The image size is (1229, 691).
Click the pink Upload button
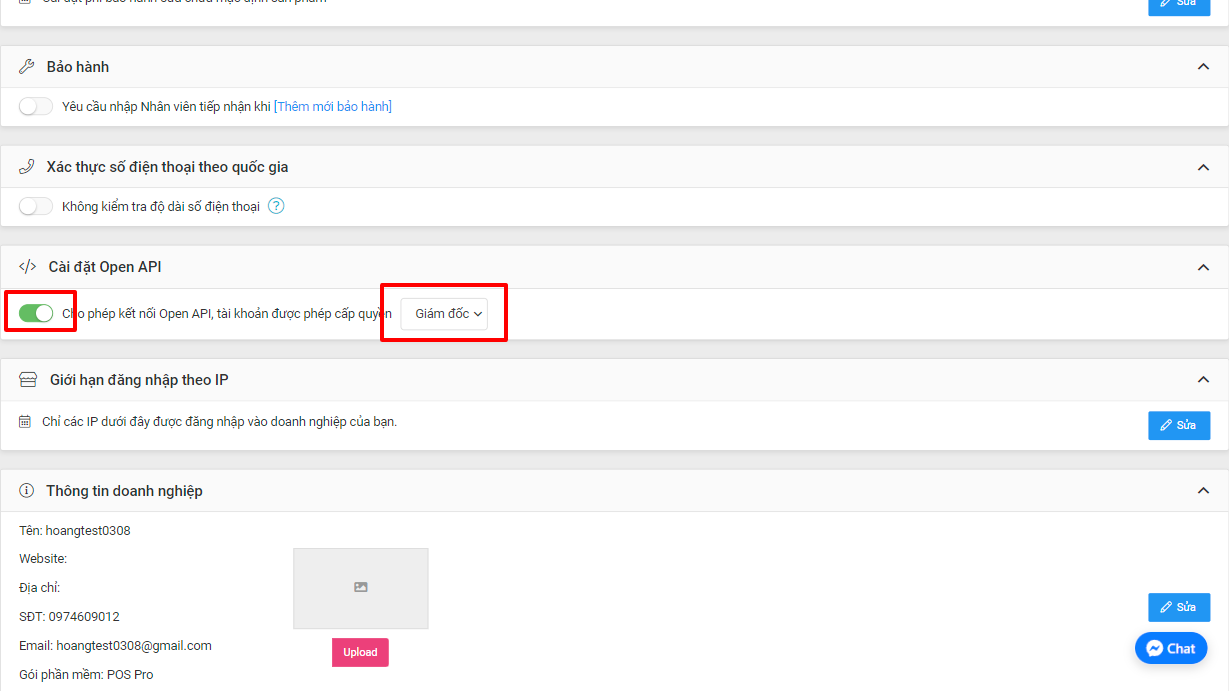[x=360, y=652]
